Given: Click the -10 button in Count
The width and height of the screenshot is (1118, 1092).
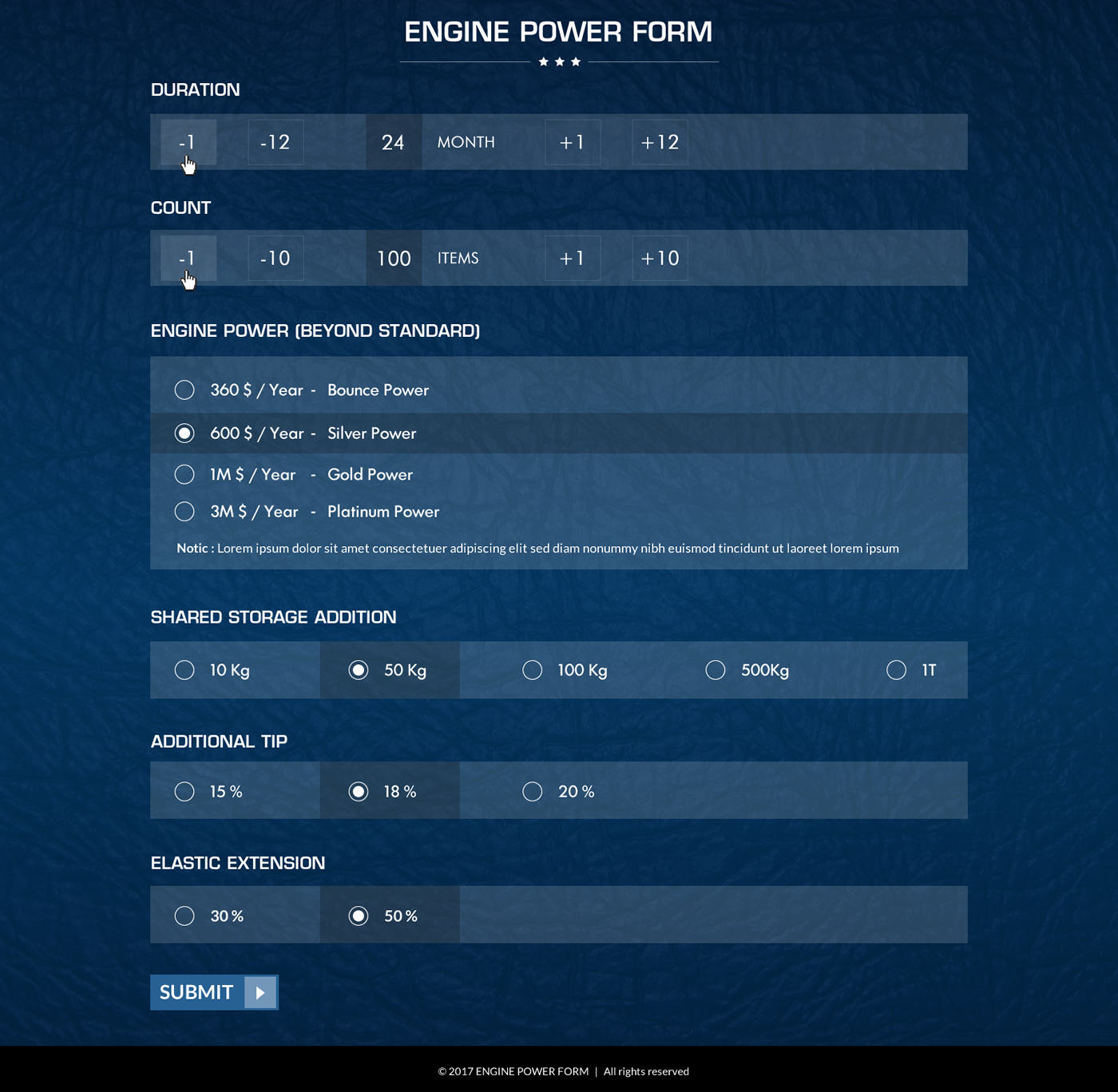Looking at the screenshot, I should (276, 258).
